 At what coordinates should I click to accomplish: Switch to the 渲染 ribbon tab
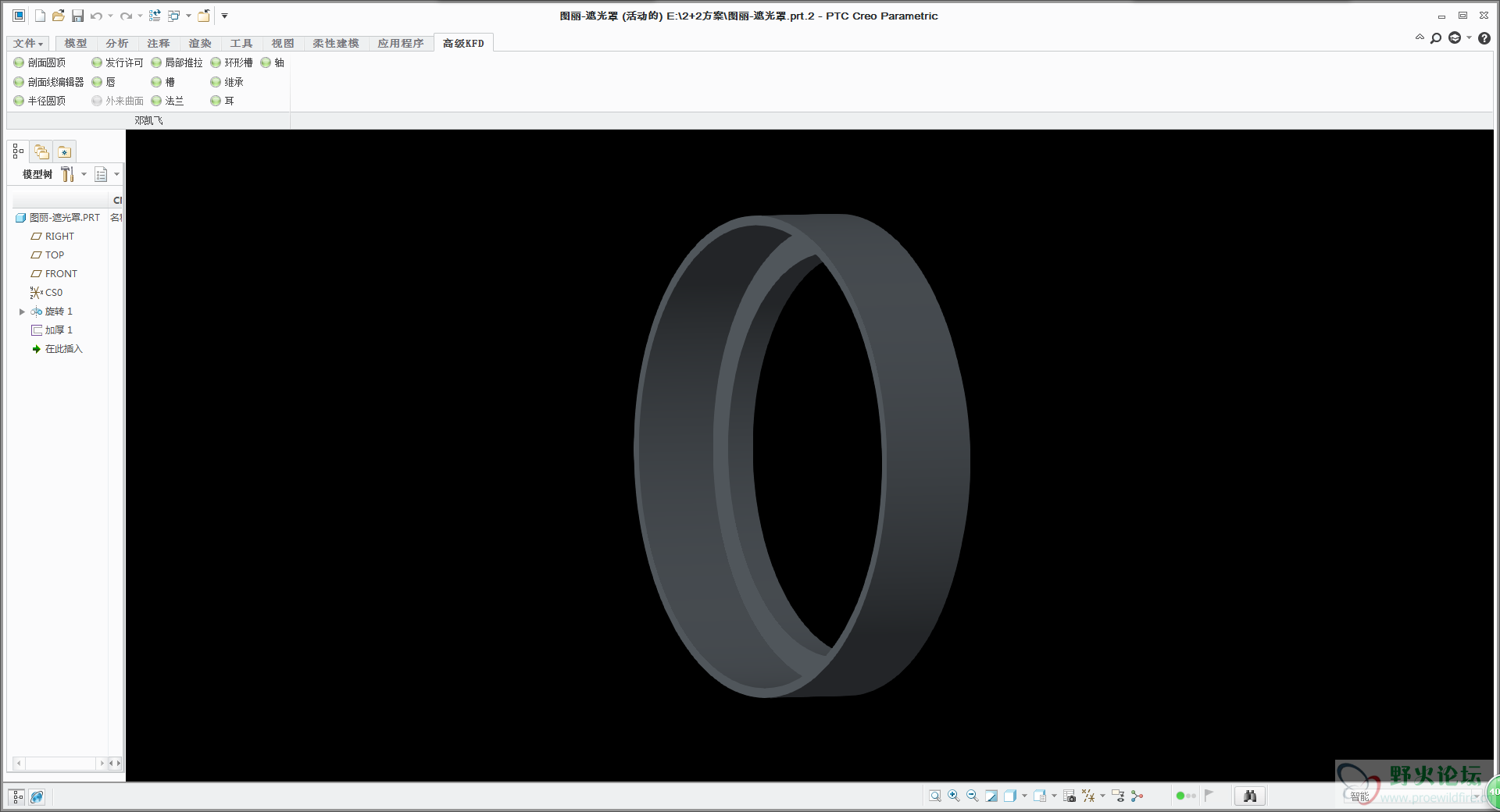(x=200, y=43)
